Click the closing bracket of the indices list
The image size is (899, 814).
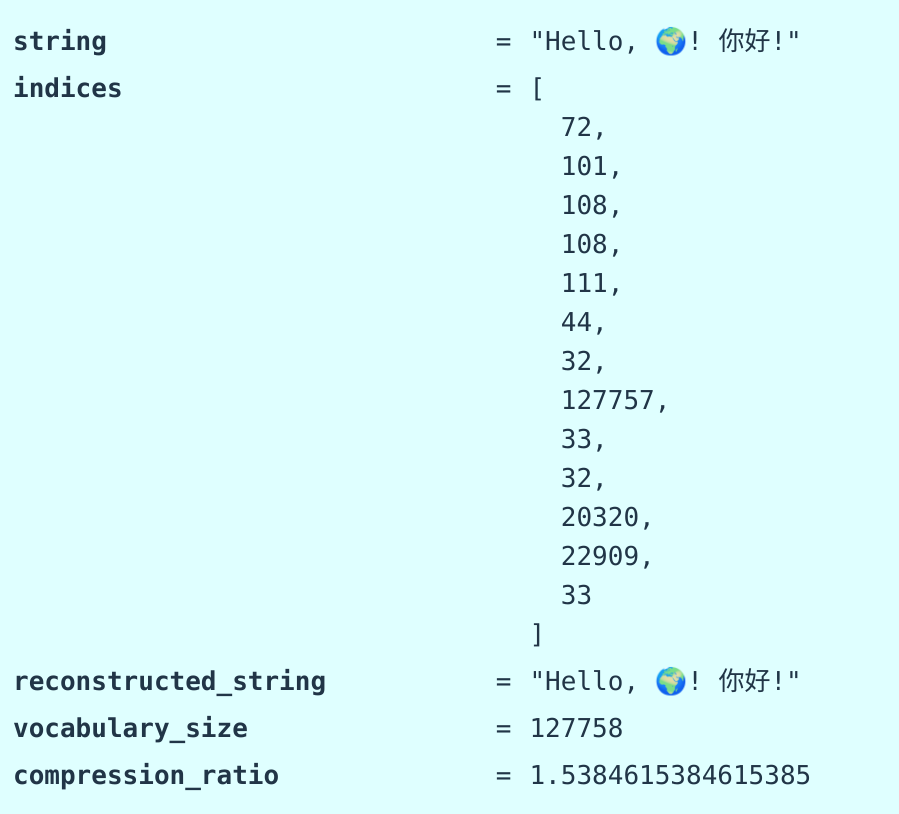(537, 635)
